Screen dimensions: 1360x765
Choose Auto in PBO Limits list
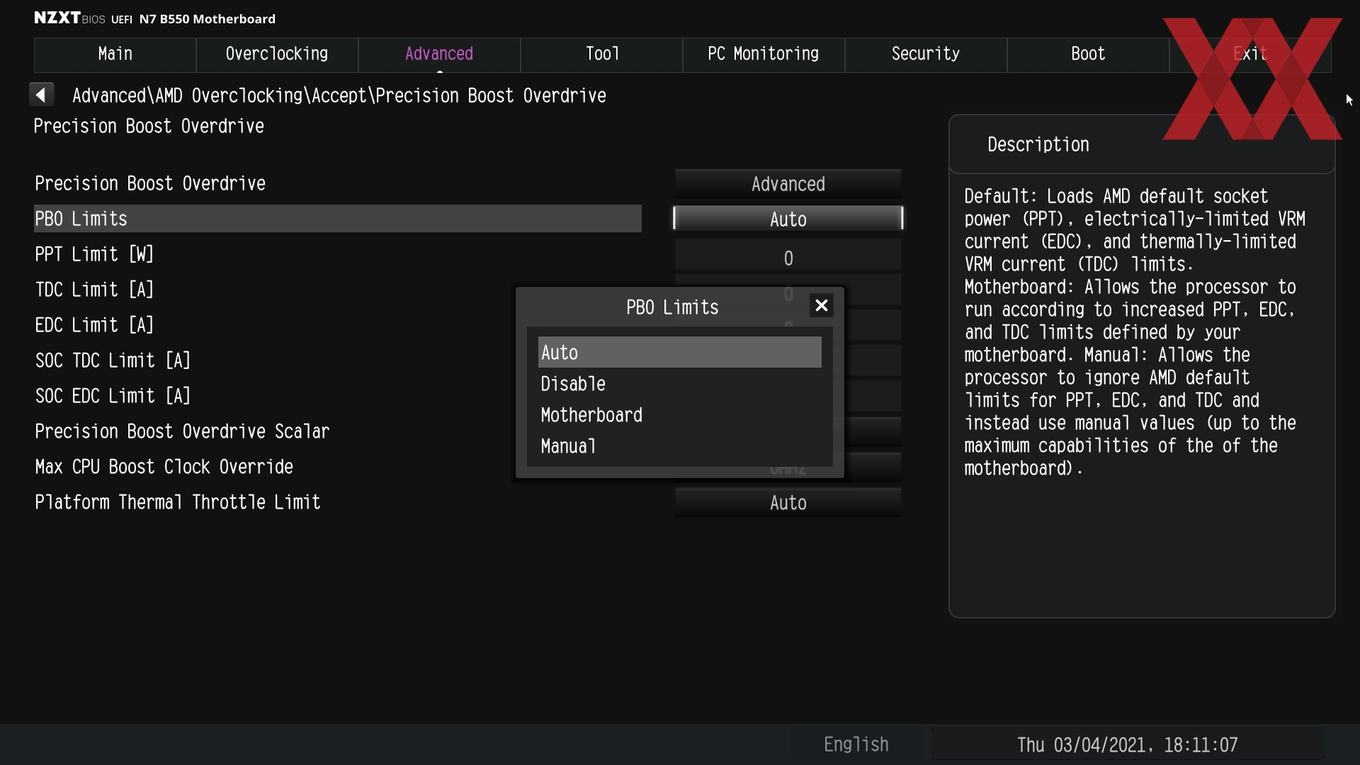tap(679, 352)
